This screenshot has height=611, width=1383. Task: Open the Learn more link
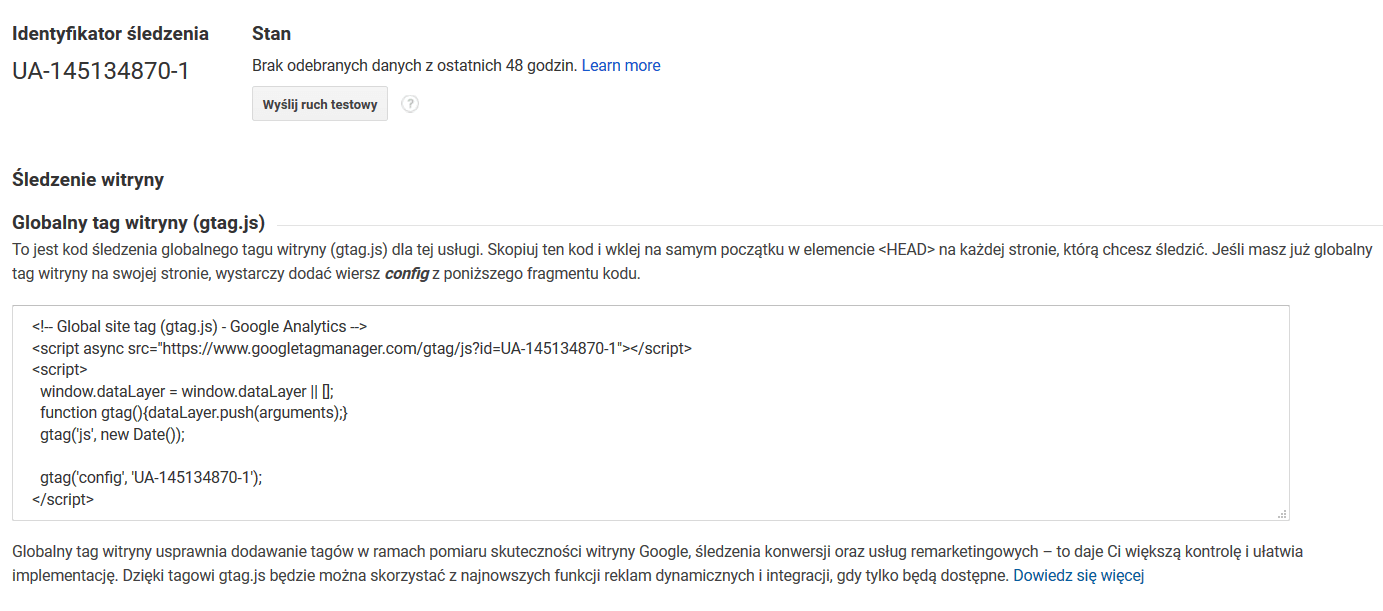coord(621,65)
